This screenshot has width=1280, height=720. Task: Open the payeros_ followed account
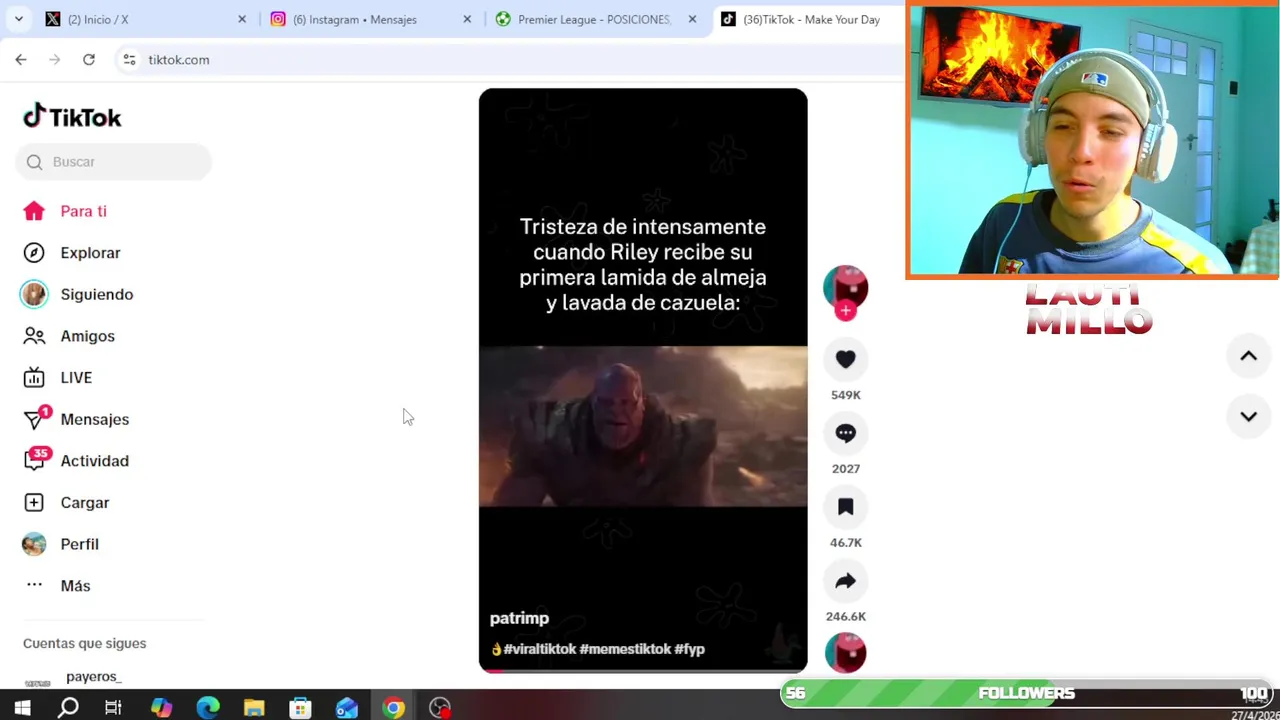(93, 677)
